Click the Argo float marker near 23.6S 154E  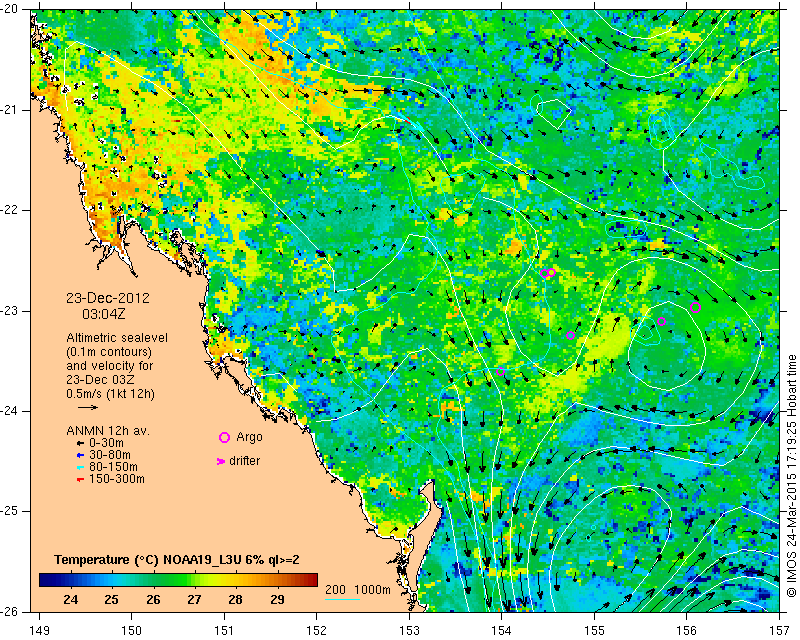click(x=501, y=372)
